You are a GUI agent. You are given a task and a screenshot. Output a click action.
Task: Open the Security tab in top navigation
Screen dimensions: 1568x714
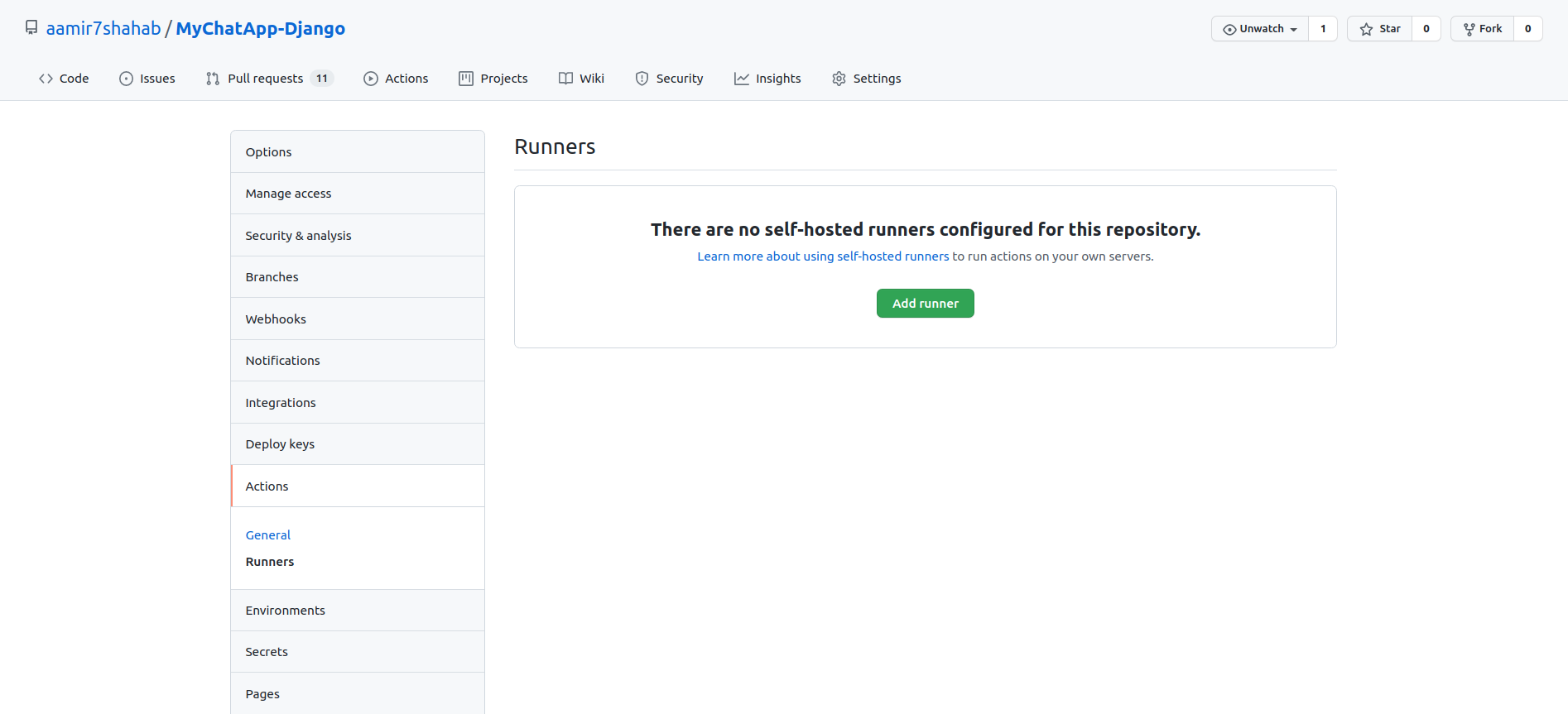(x=670, y=79)
